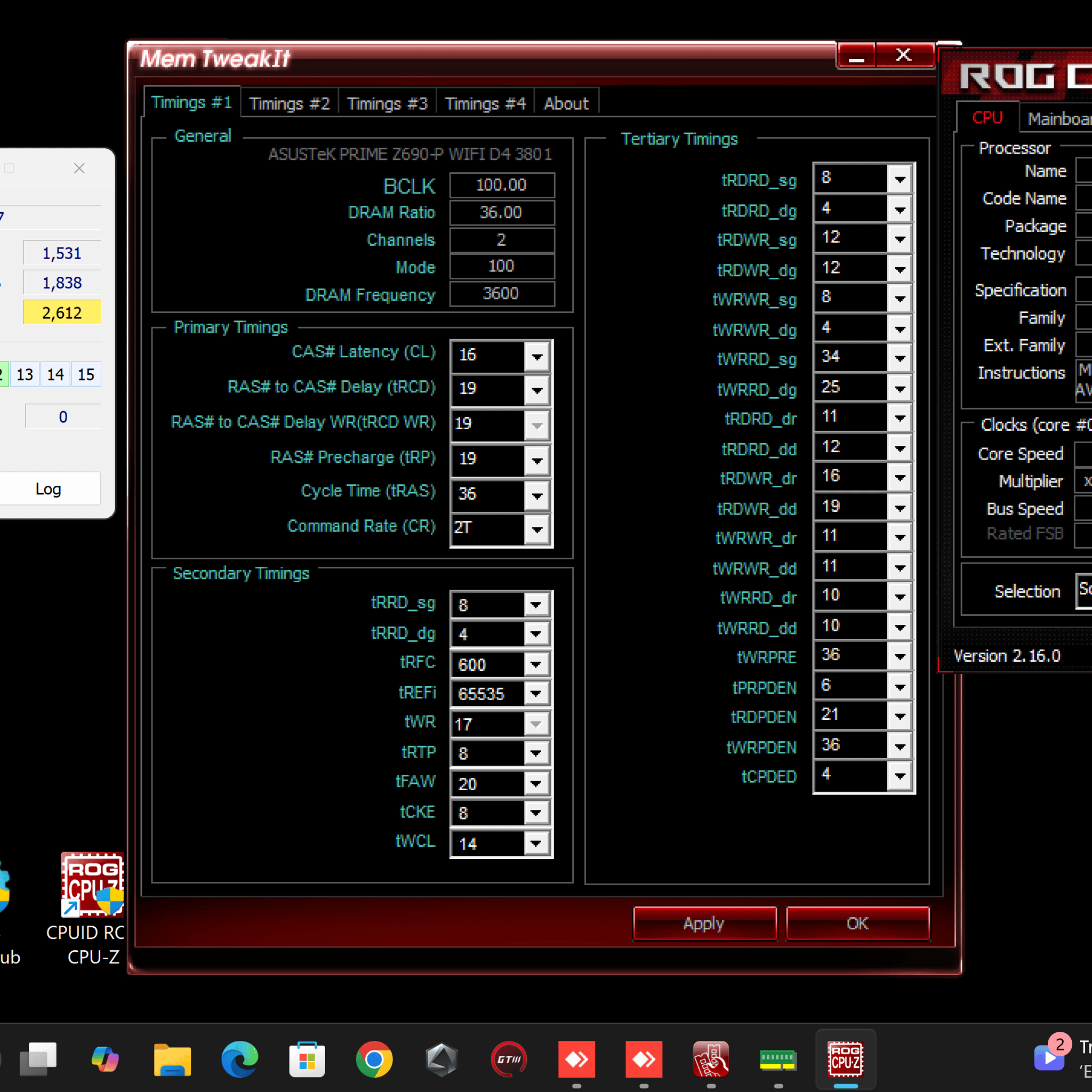Click the Apply button
The image size is (1092, 1092).
704,924
